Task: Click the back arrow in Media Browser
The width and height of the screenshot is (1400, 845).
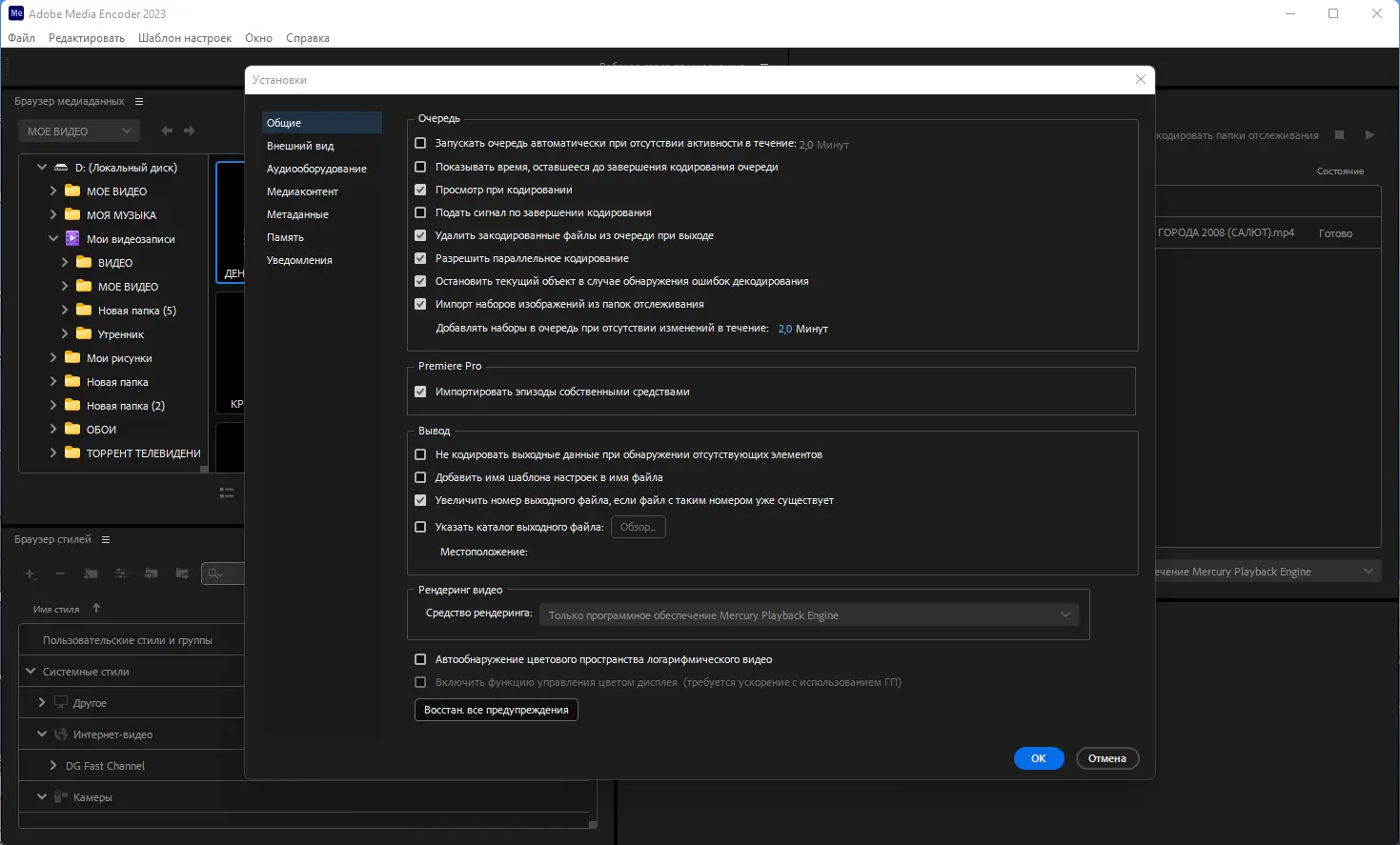Action: coord(167,131)
